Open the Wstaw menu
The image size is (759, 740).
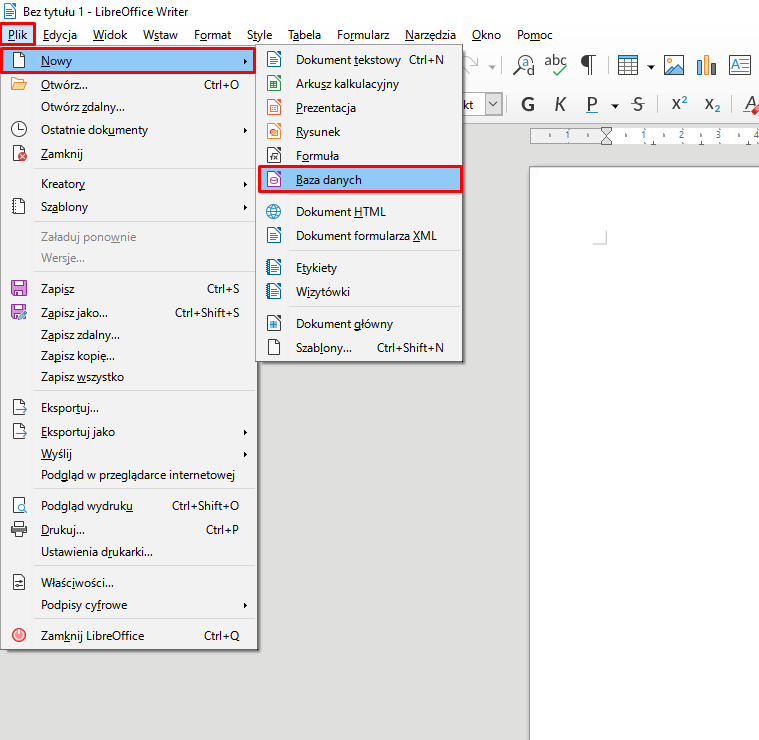(x=160, y=35)
